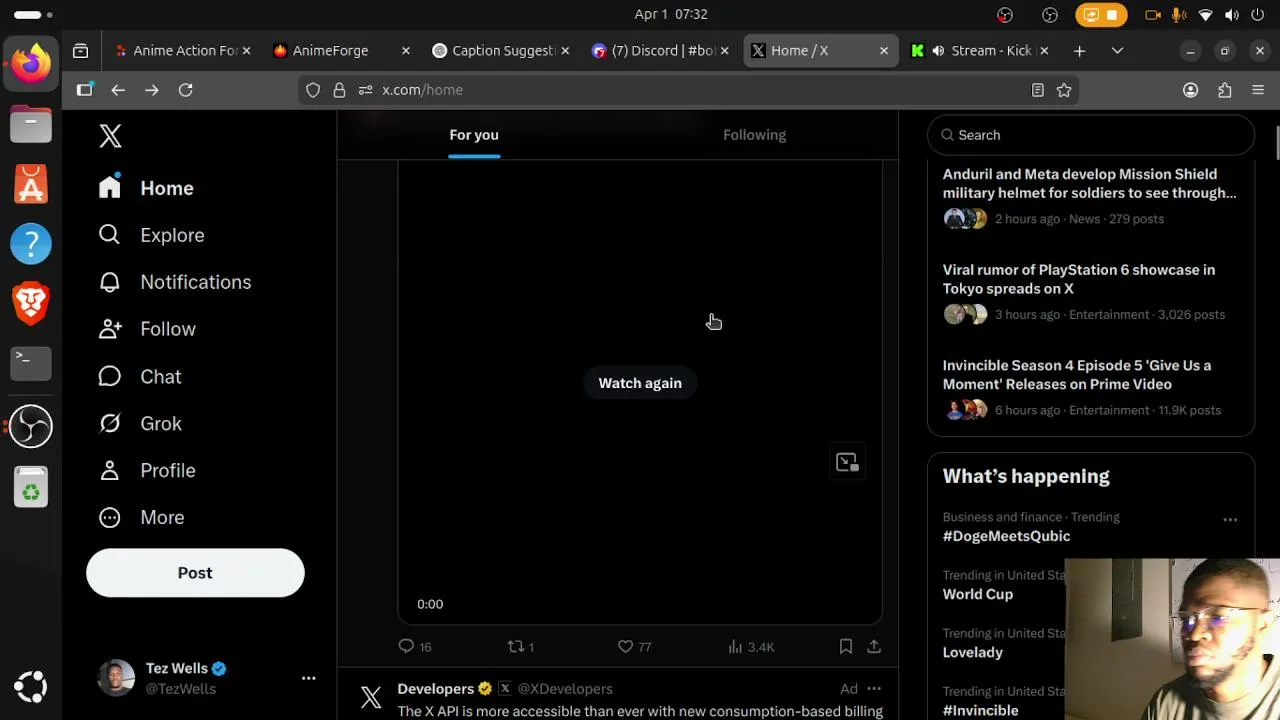Open the PlayStation 6 showcase rumor story
The image size is (1280, 720).
point(1090,292)
